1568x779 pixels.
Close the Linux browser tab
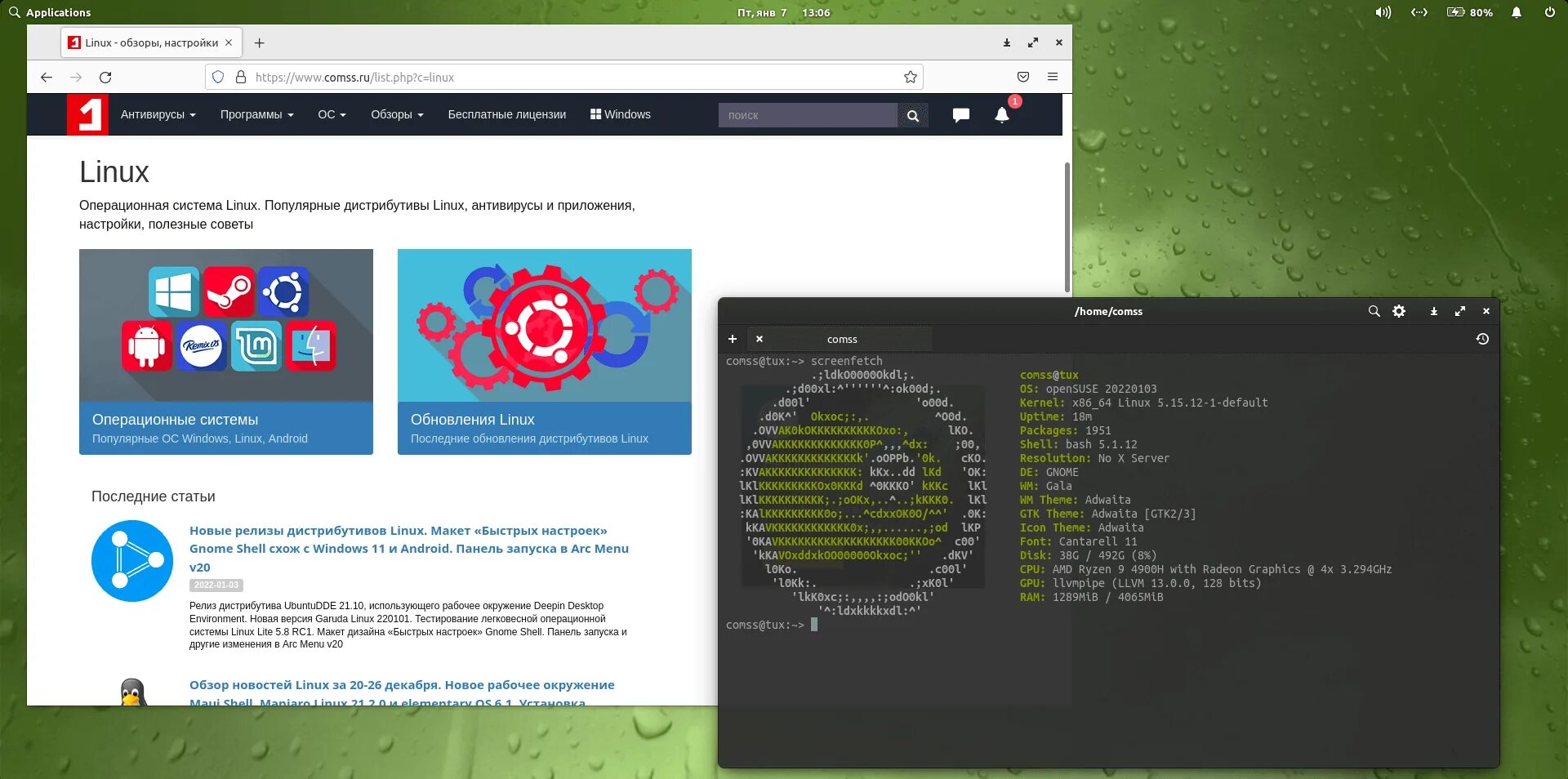[x=229, y=42]
